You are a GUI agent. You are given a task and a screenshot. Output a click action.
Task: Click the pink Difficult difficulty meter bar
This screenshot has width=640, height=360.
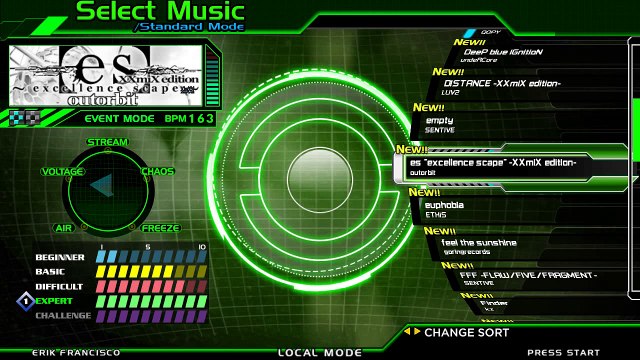point(151,286)
